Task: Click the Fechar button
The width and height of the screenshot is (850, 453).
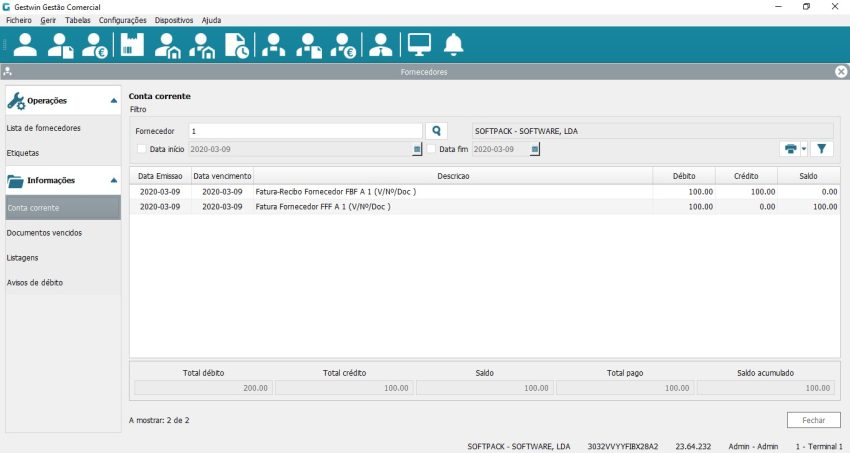Action: 813,420
